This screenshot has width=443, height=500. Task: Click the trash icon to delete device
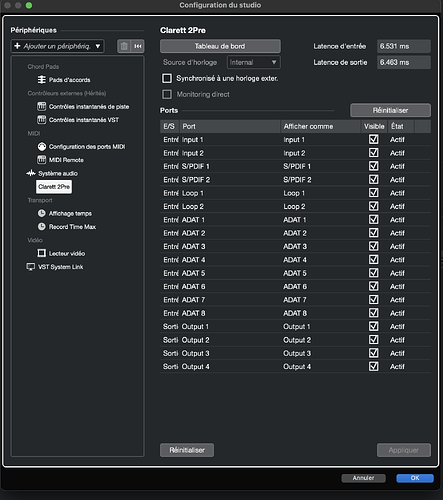pos(124,46)
